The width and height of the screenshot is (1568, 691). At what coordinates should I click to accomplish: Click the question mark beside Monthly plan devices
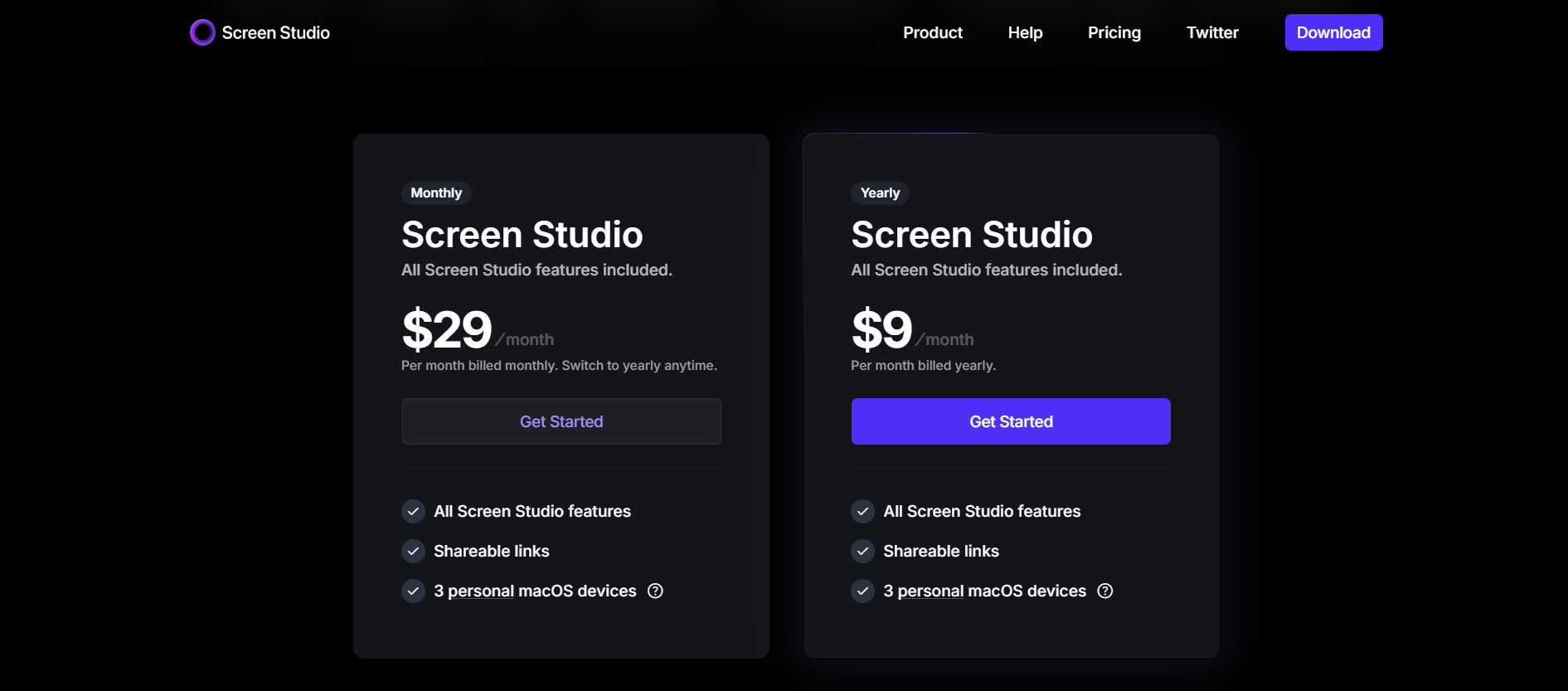[x=654, y=591]
